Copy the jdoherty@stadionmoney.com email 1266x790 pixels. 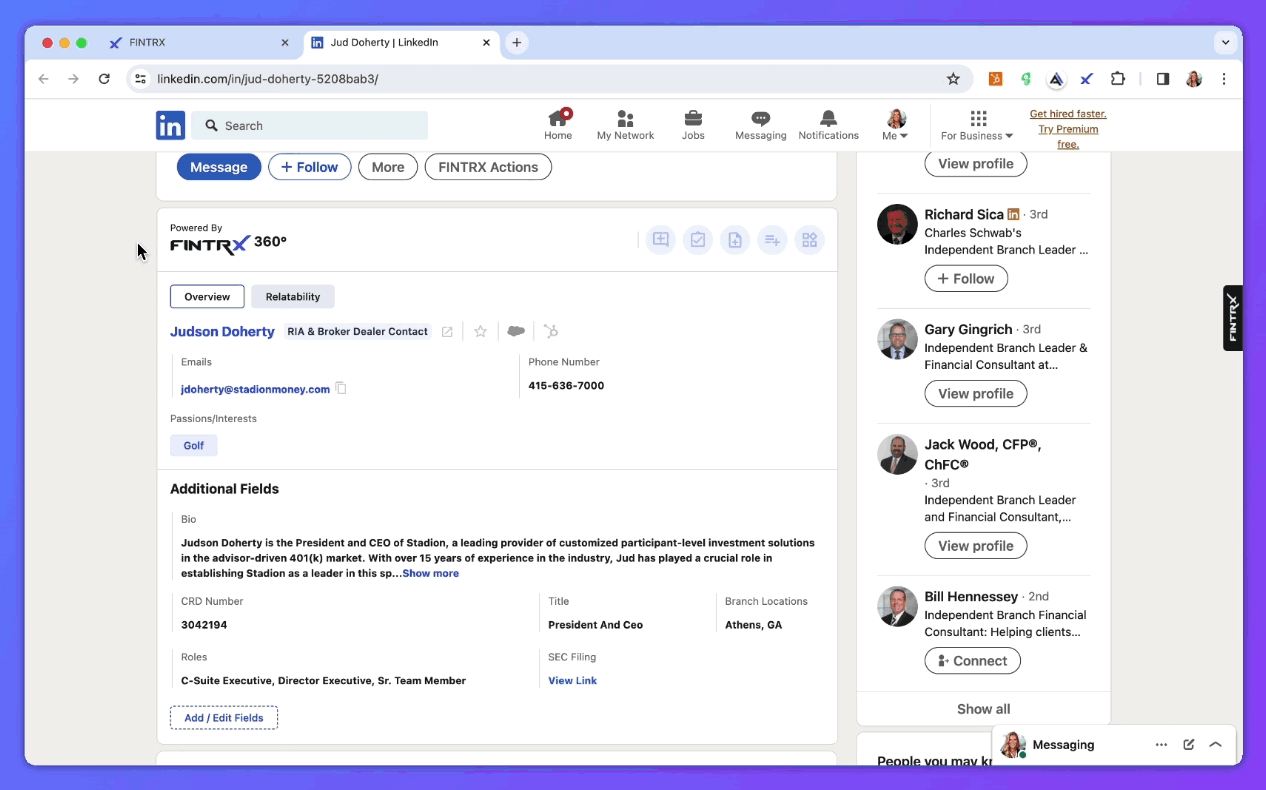[341, 388]
